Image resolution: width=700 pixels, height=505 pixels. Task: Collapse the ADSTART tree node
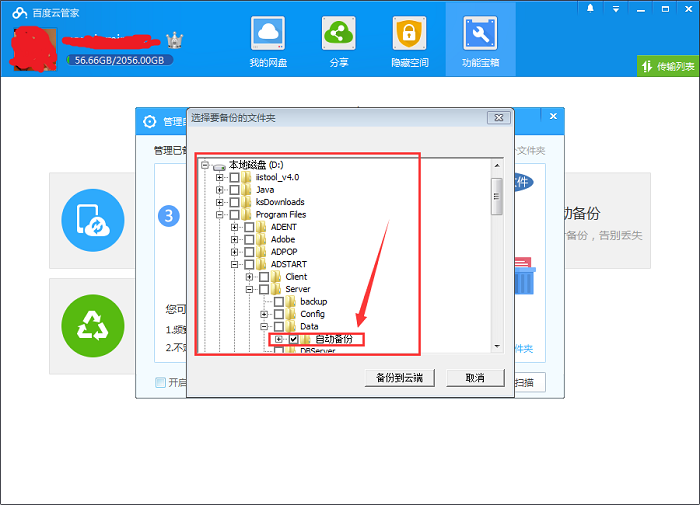coord(234,264)
